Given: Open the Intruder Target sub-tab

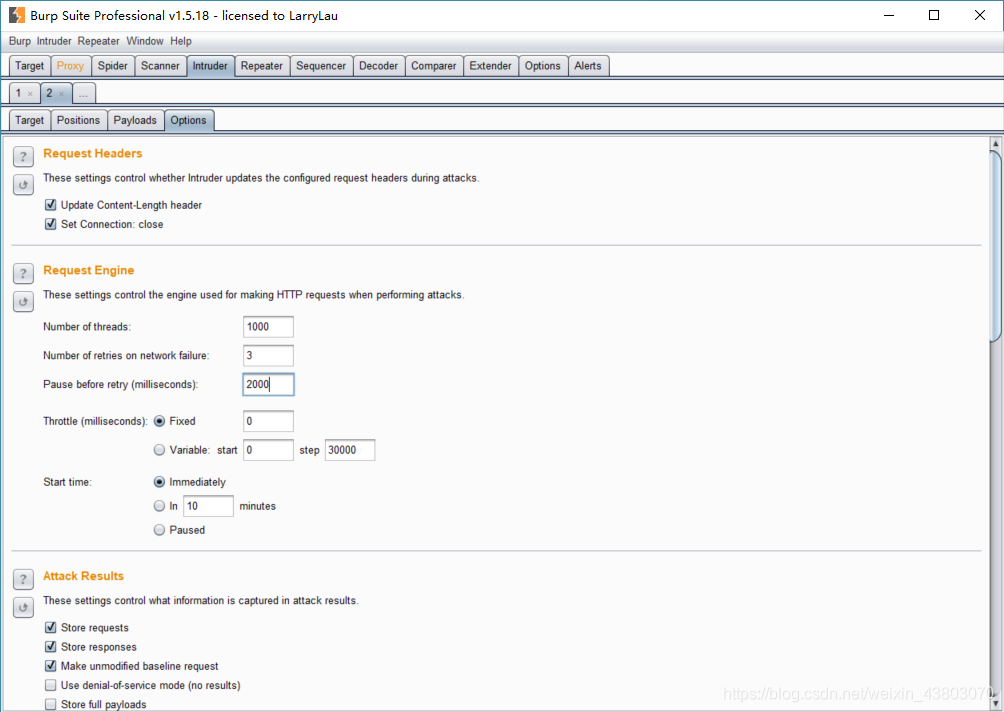Looking at the screenshot, I should tap(29, 120).
